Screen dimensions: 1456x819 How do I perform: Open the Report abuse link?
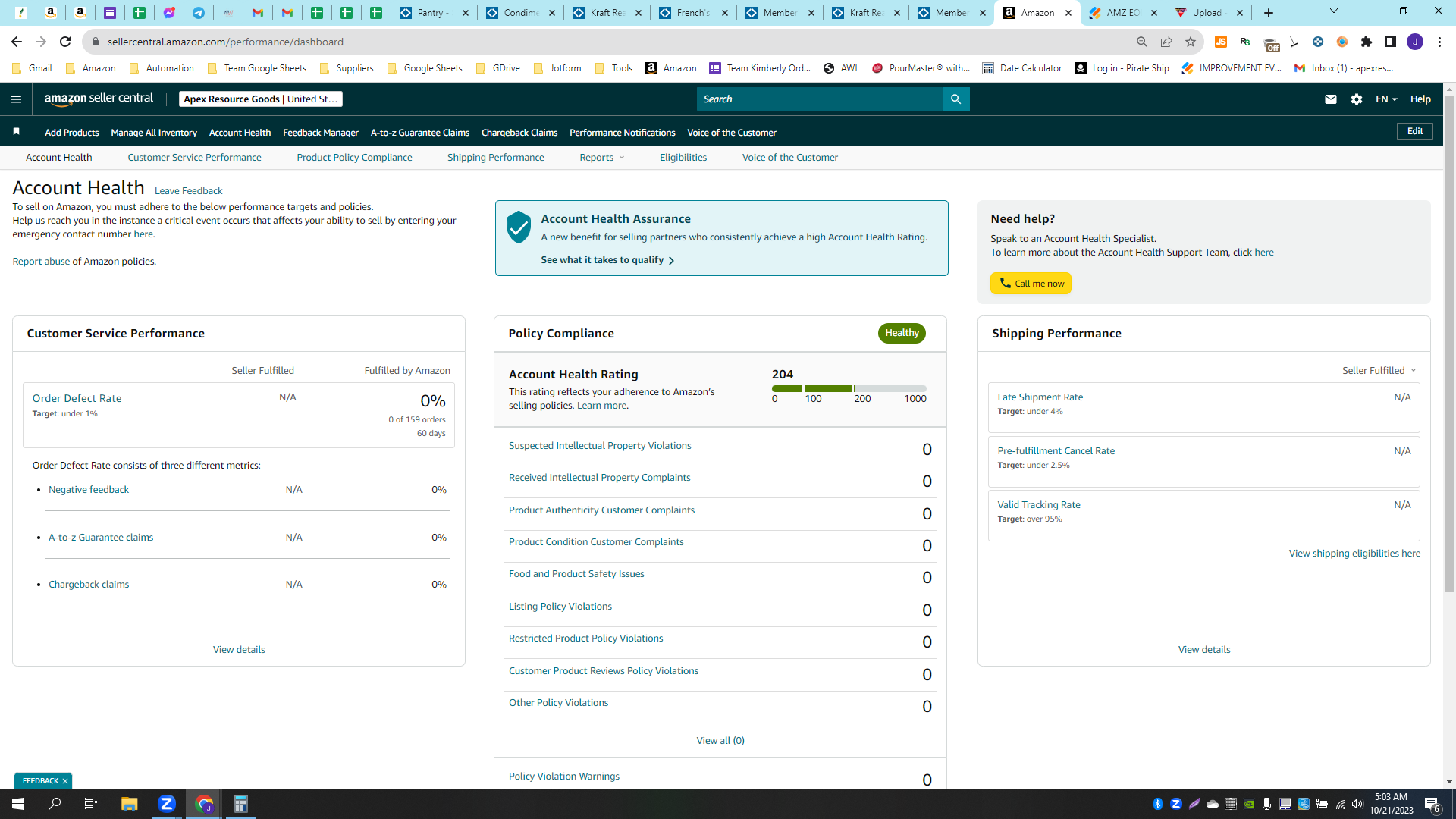coord(41,262)
